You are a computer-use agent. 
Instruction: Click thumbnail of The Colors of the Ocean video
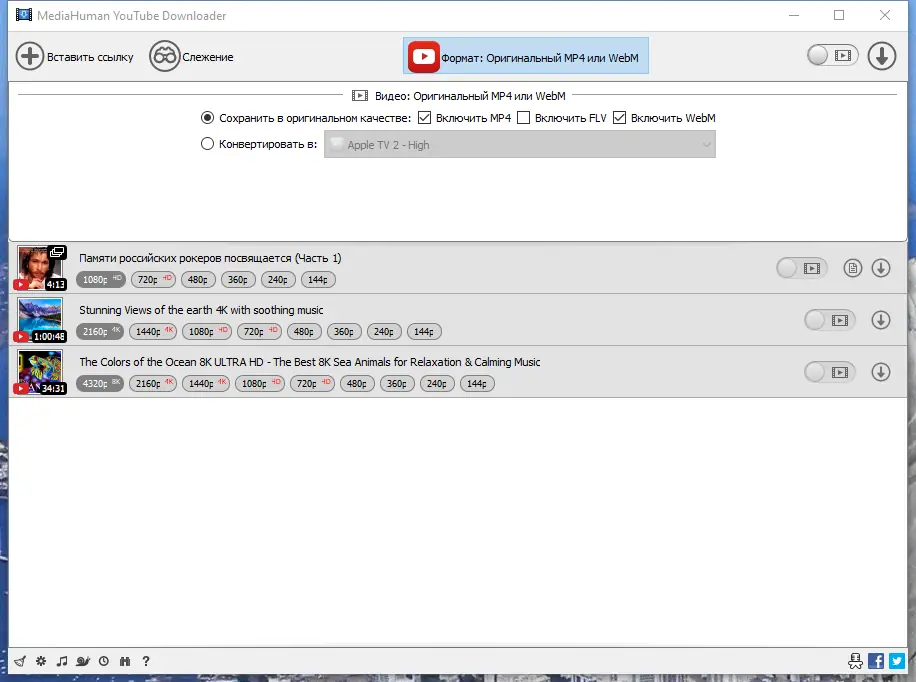point(41,372)
